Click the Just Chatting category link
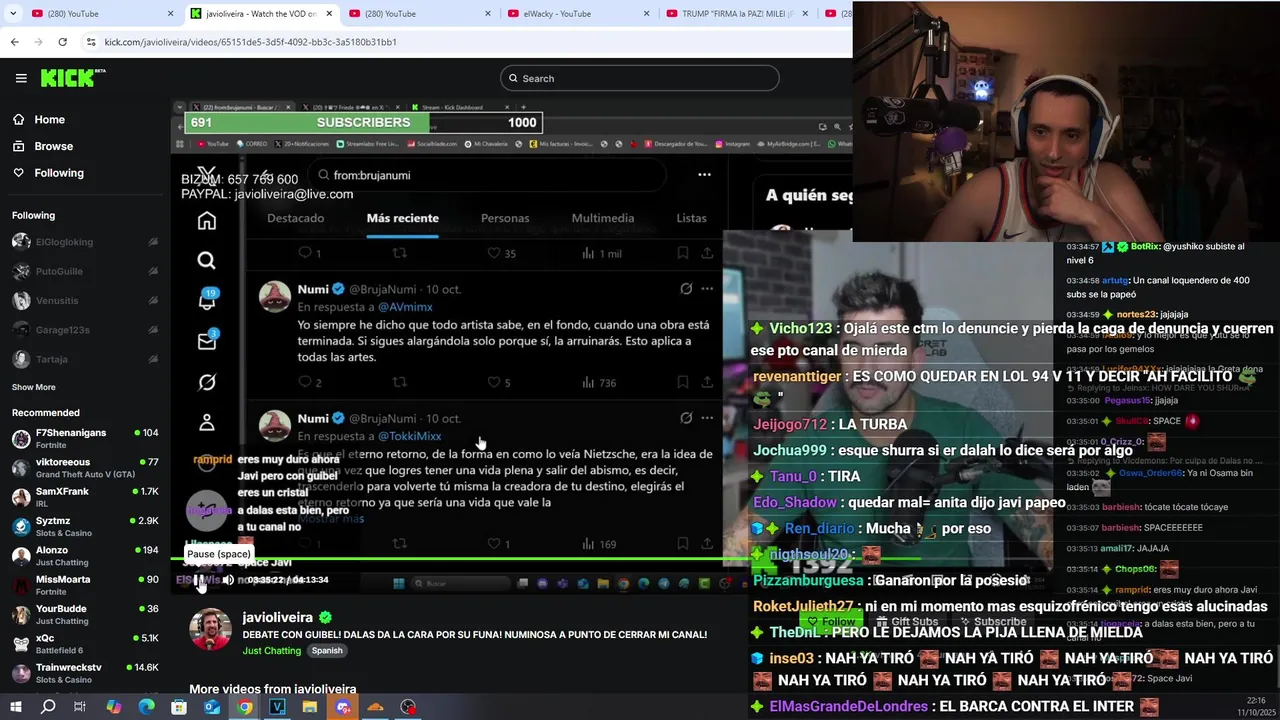 tap(271, 650)
